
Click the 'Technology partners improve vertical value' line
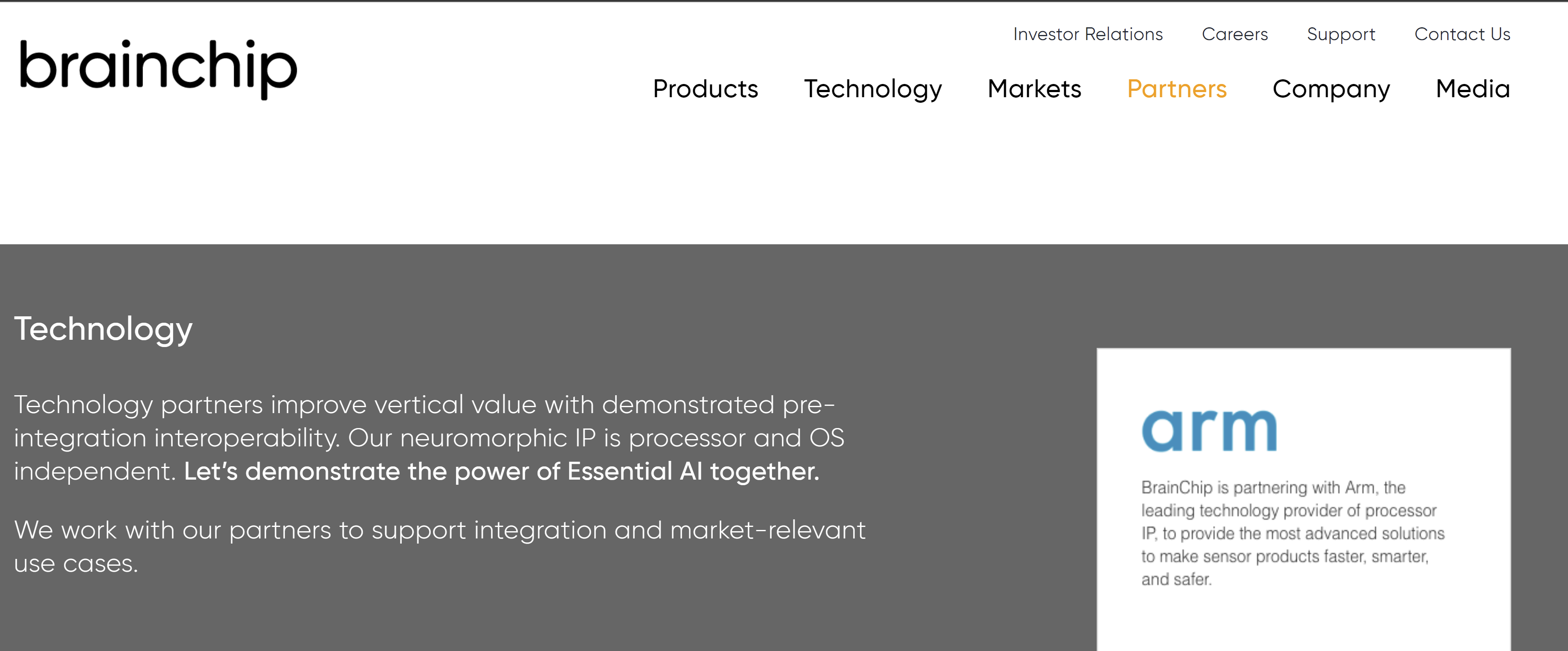(x=424, y=405)
